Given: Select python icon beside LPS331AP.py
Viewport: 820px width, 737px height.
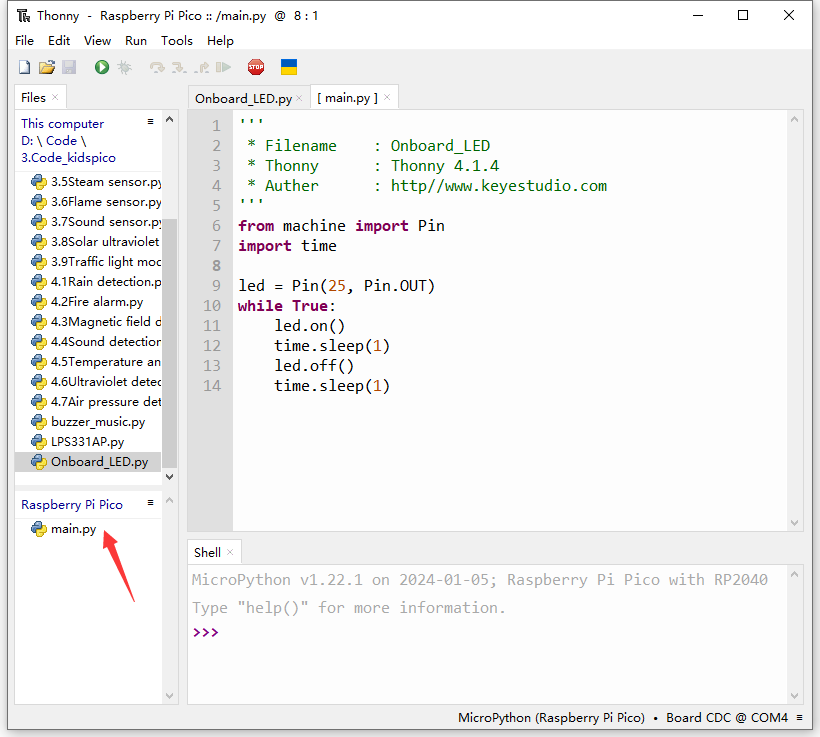Looking at the screenshot, I should click(39, 442).
